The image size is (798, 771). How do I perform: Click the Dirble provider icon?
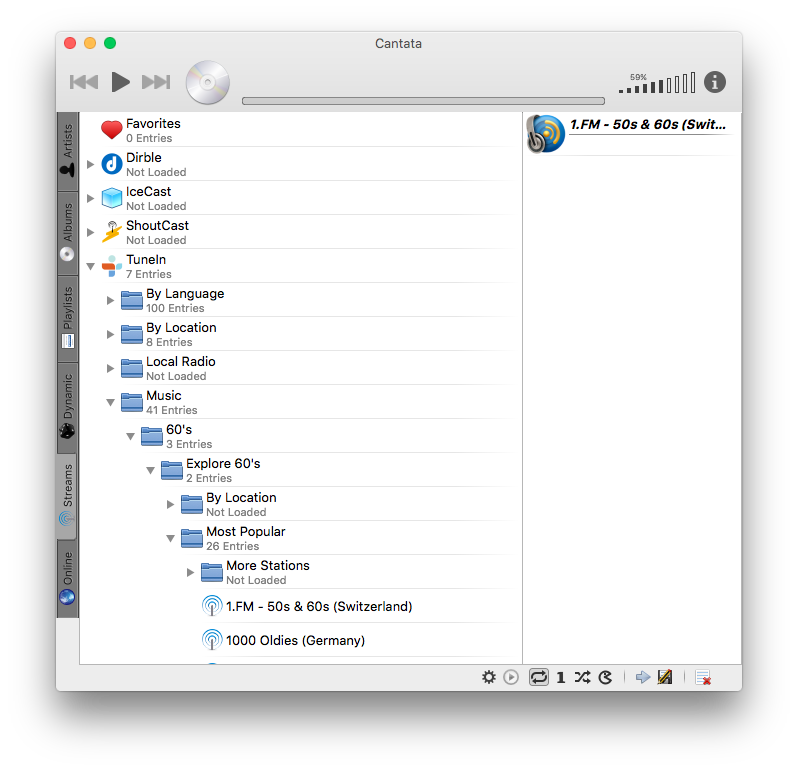(x=111, y=164)
